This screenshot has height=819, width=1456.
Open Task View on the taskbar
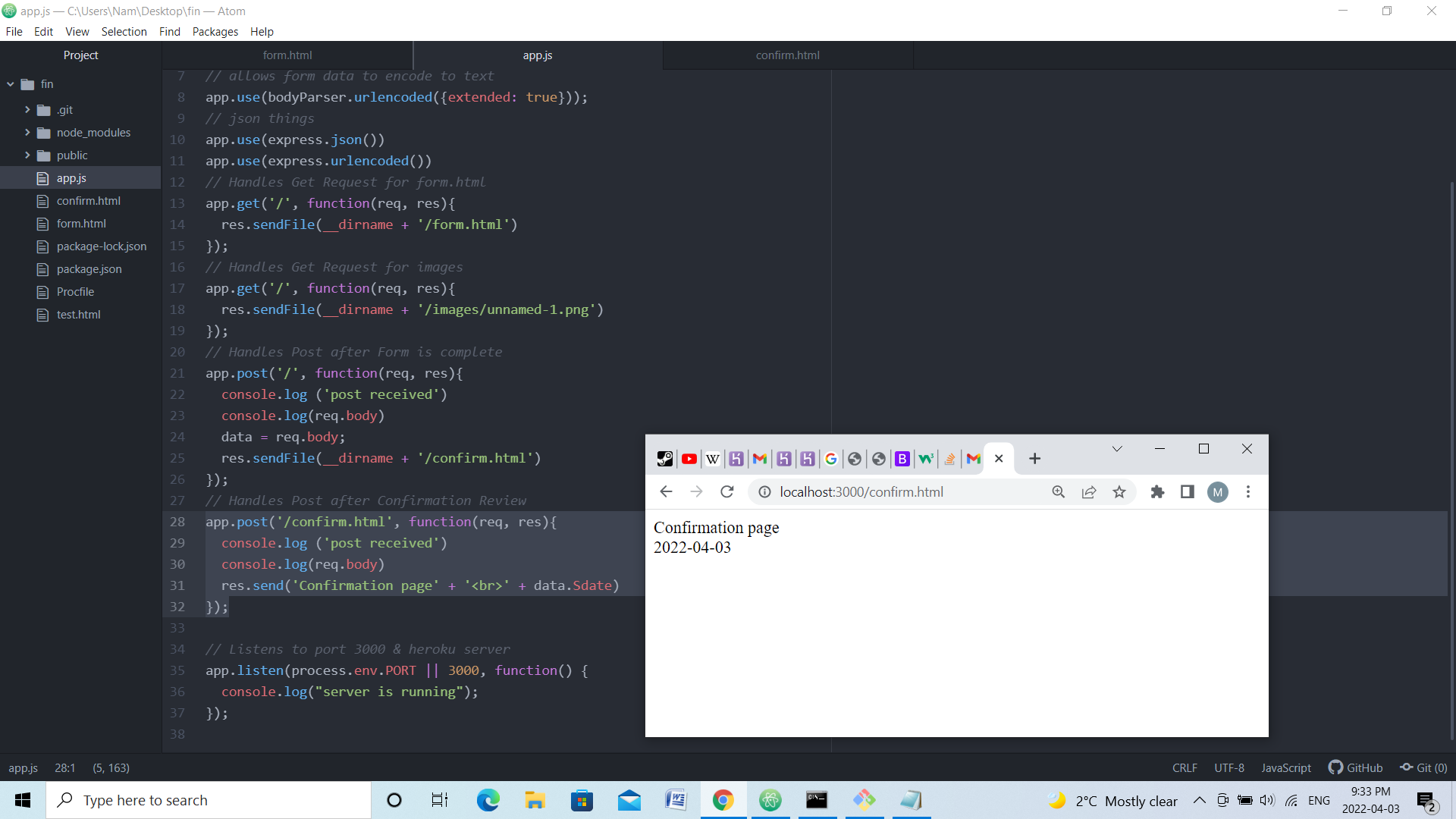440,800
